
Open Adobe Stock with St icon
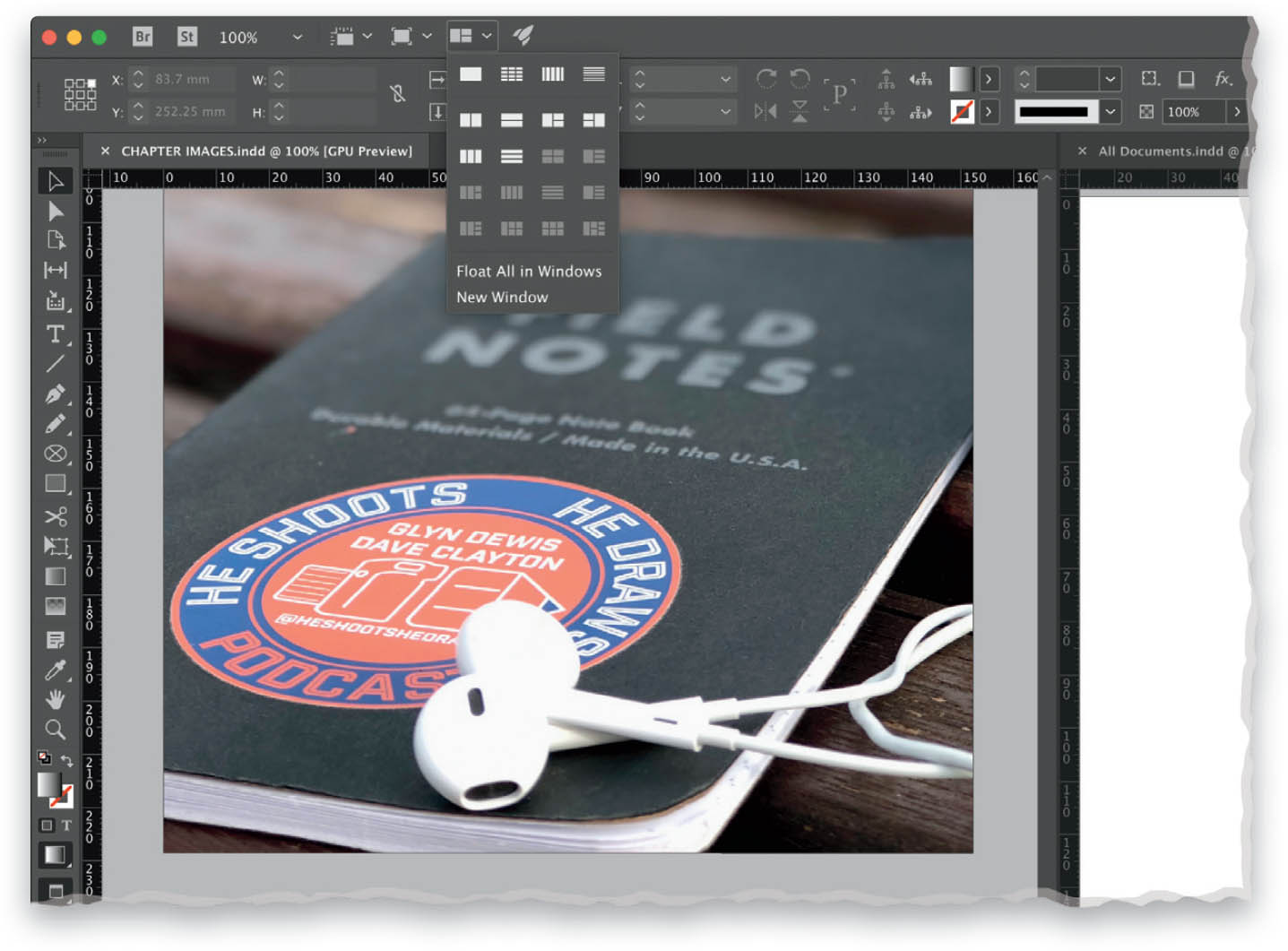(186, 36)
